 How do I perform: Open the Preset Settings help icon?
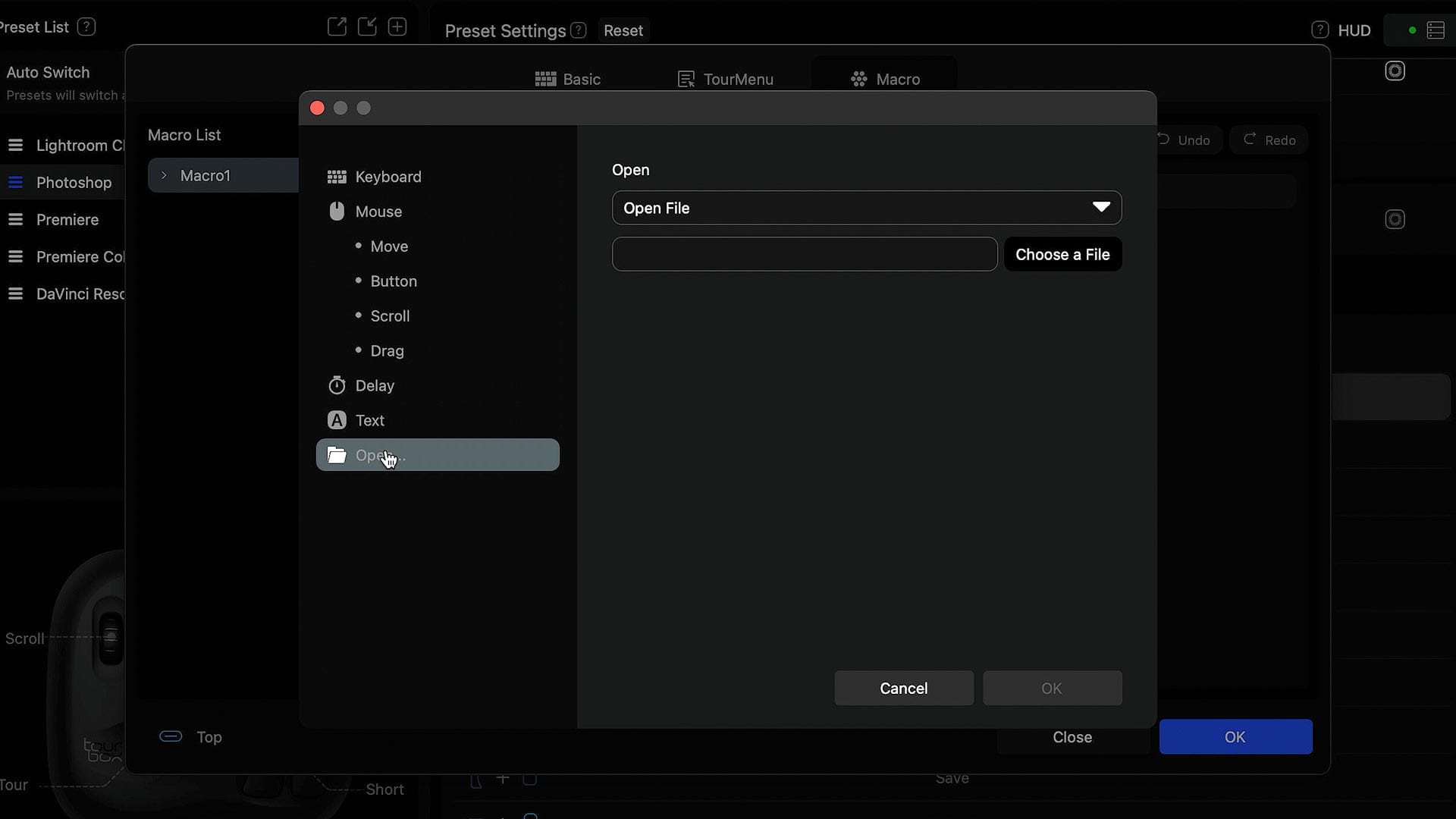[578, 30]
